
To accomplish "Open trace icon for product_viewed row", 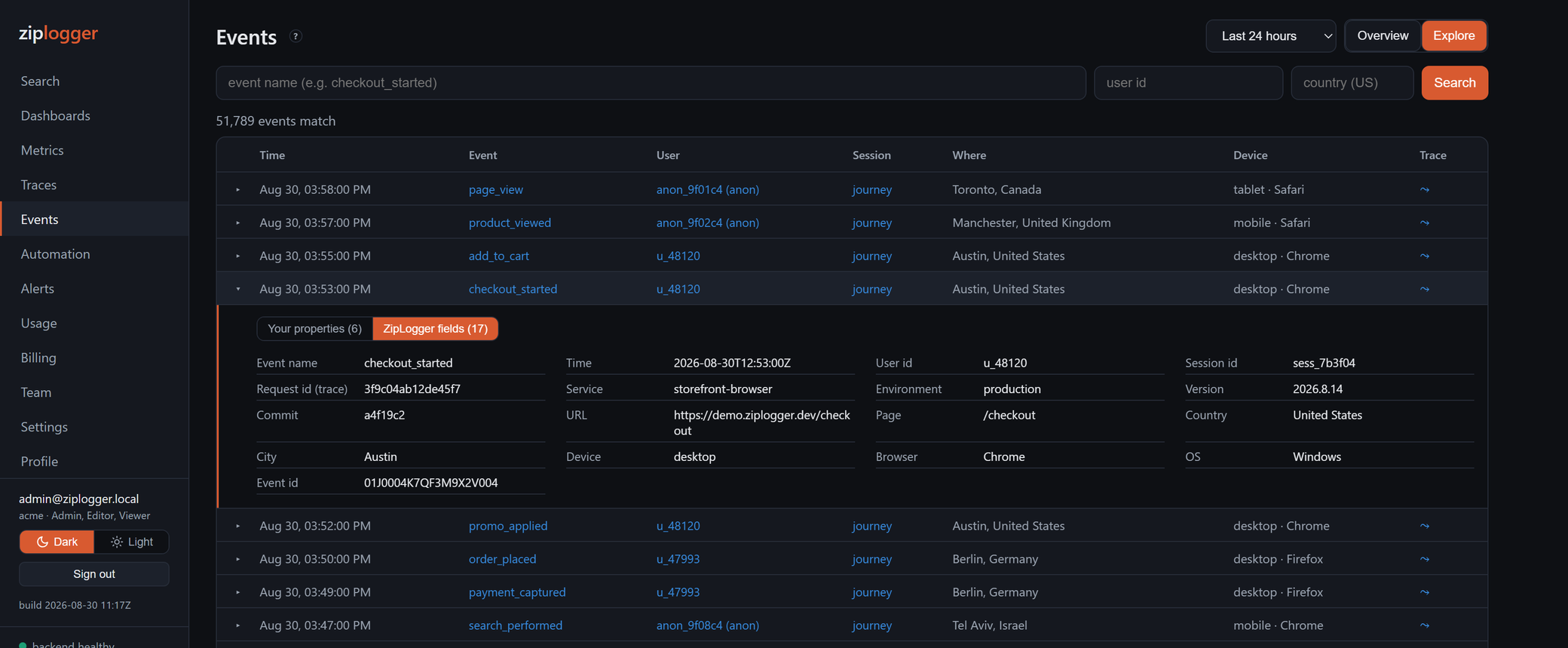I will coord(1424,223).
